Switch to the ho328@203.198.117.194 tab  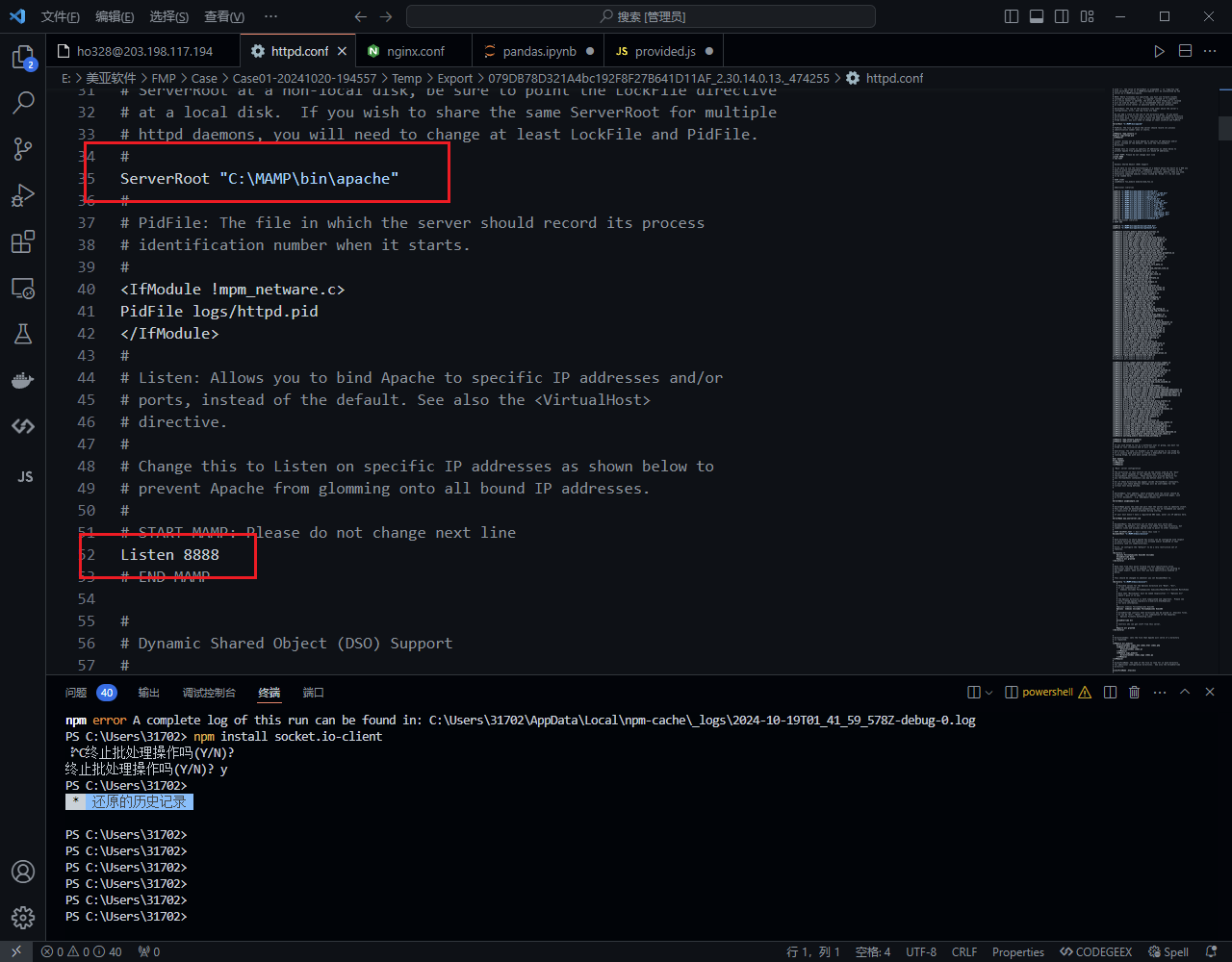tap(142, 51)
